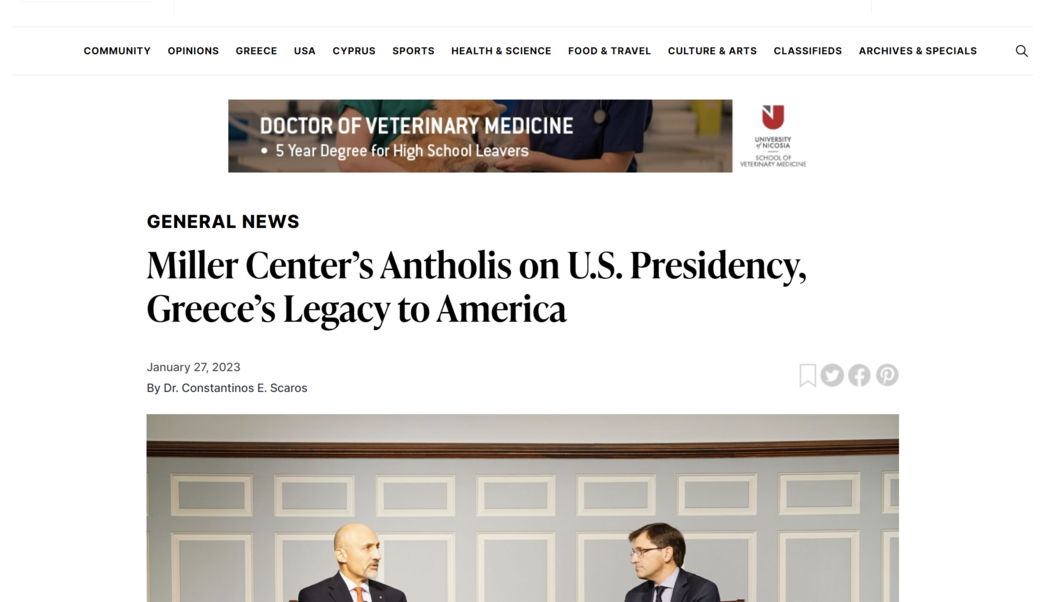Open the search magnifier icon

[1021, 51]
